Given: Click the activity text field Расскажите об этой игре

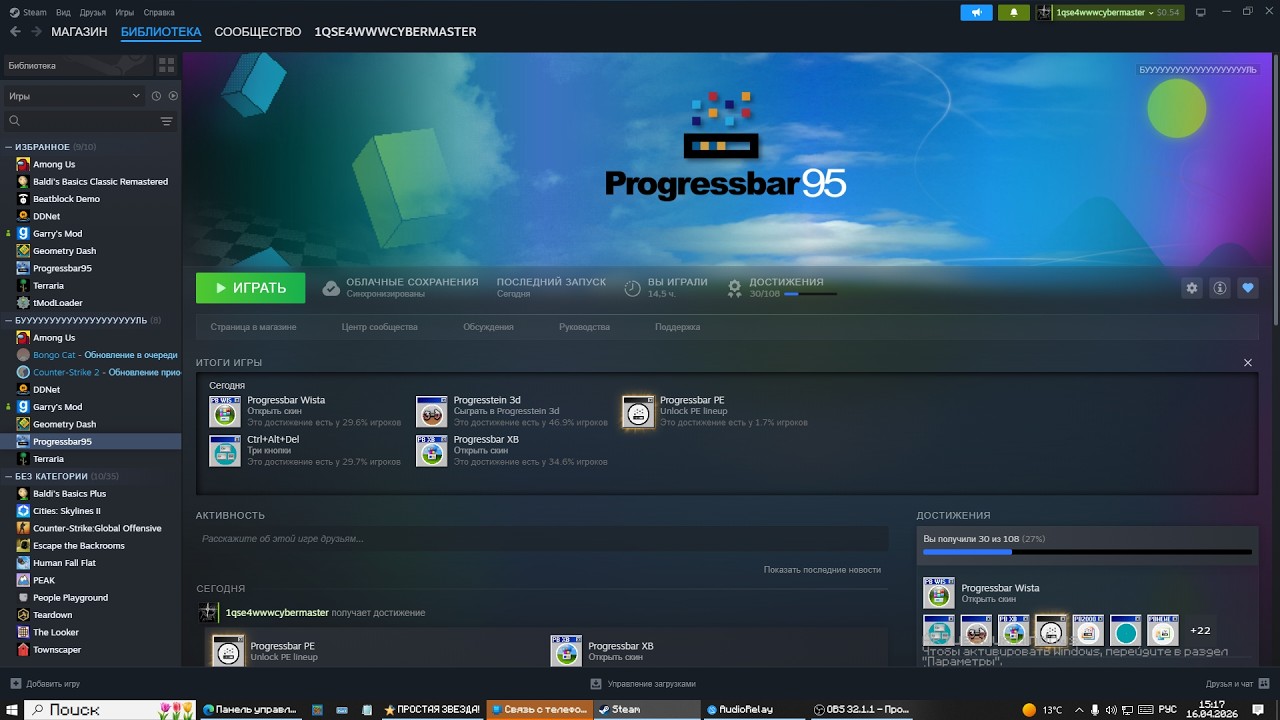Looking at the screenshot, I should point(542,538).
